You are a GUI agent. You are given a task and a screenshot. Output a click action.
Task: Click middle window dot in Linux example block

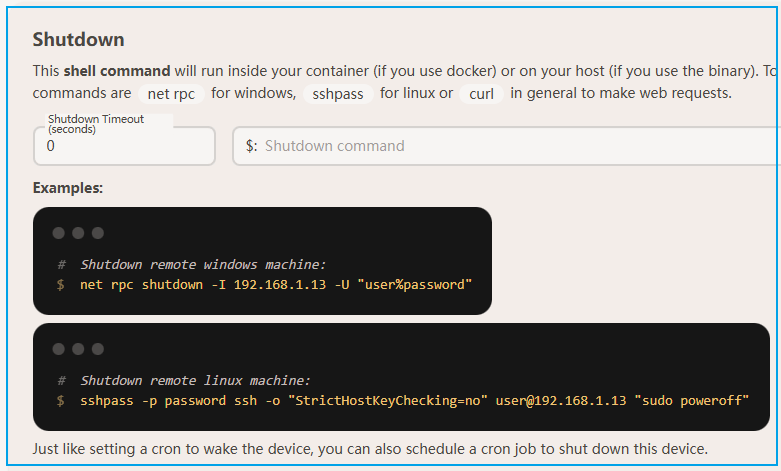click(78, 349)
